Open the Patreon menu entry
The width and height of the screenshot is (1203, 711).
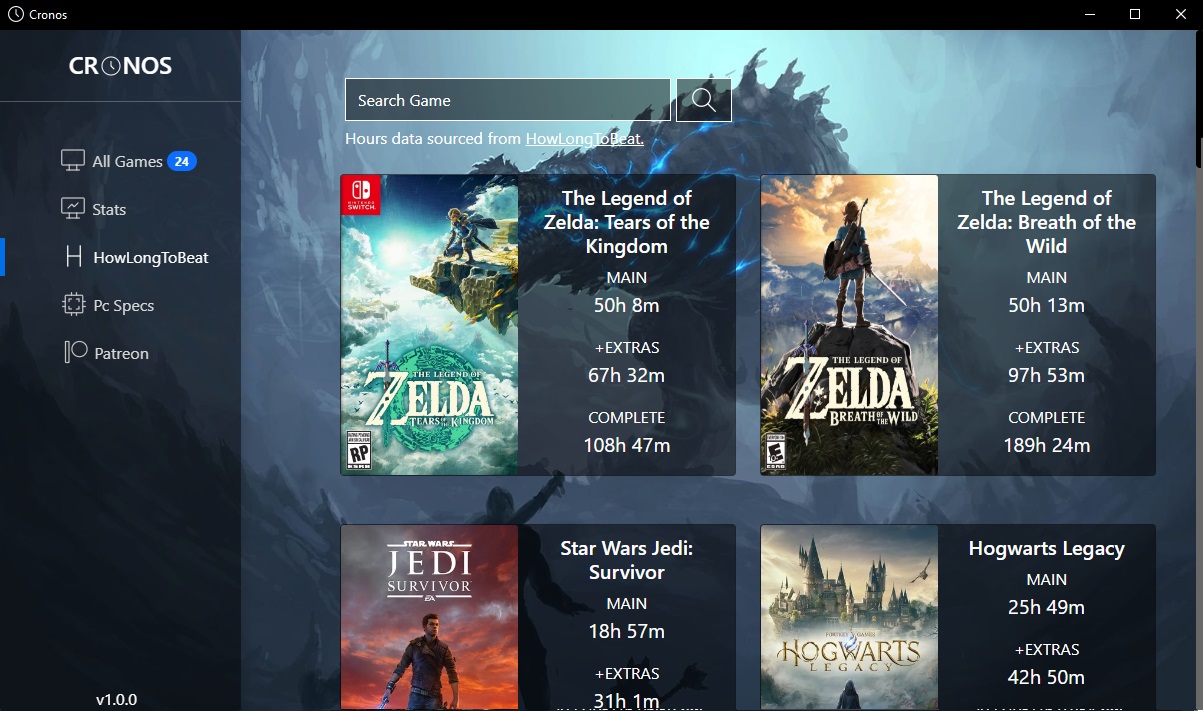tap(121, 353)
